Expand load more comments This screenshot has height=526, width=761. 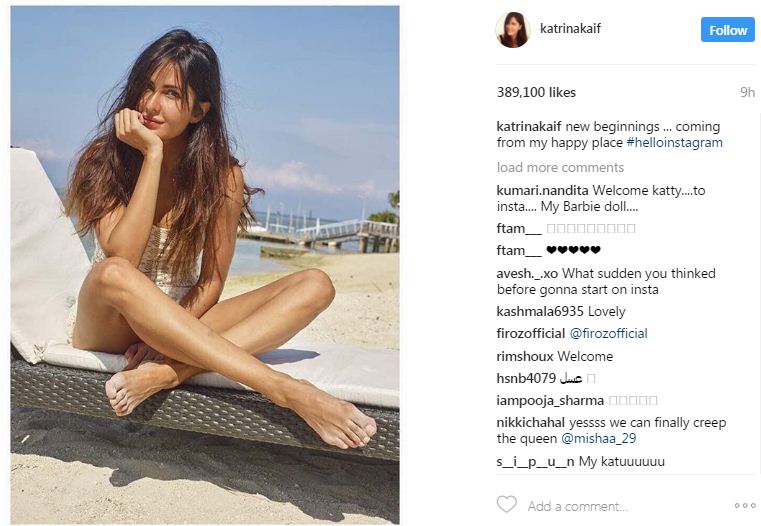[560, 167]
